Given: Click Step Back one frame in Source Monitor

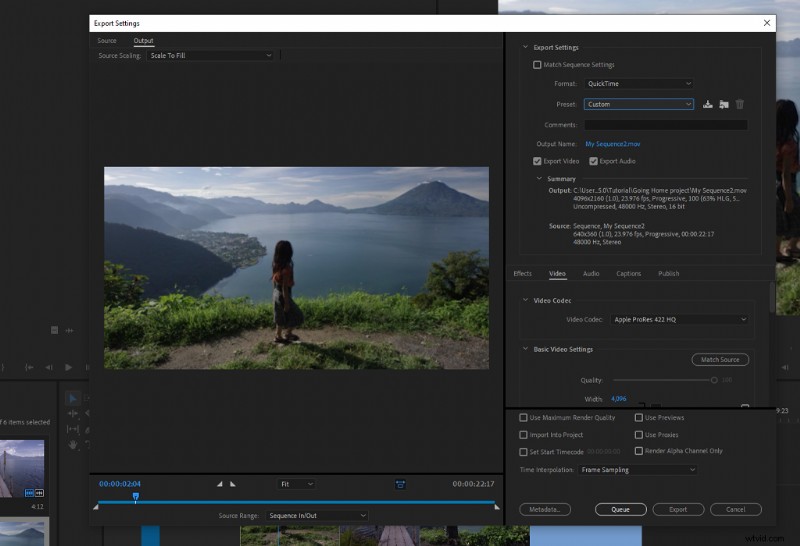Looking at the screenshot, I should point(49,367).
